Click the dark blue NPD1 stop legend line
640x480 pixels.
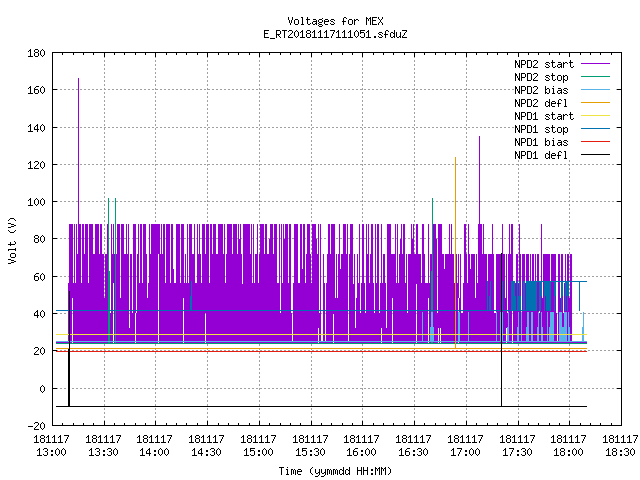pyautogui.click(x=595, y=129)
